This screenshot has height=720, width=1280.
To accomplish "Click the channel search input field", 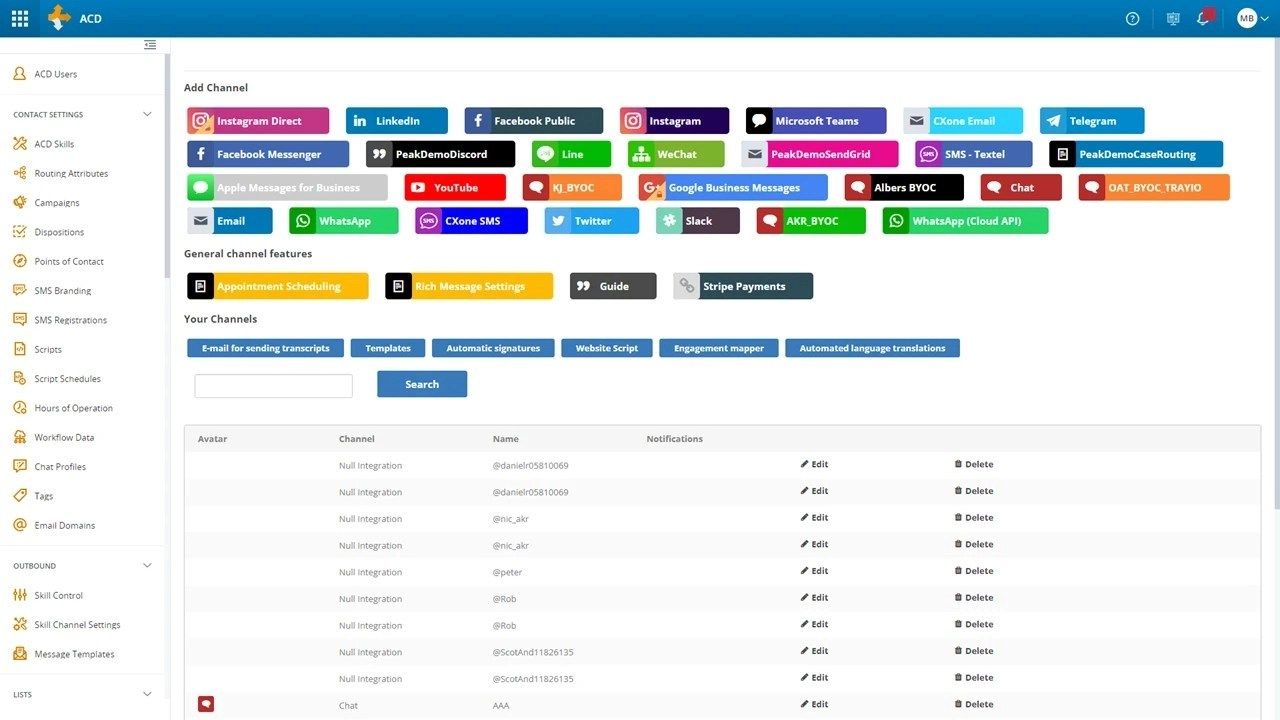I will pos(273,386).
